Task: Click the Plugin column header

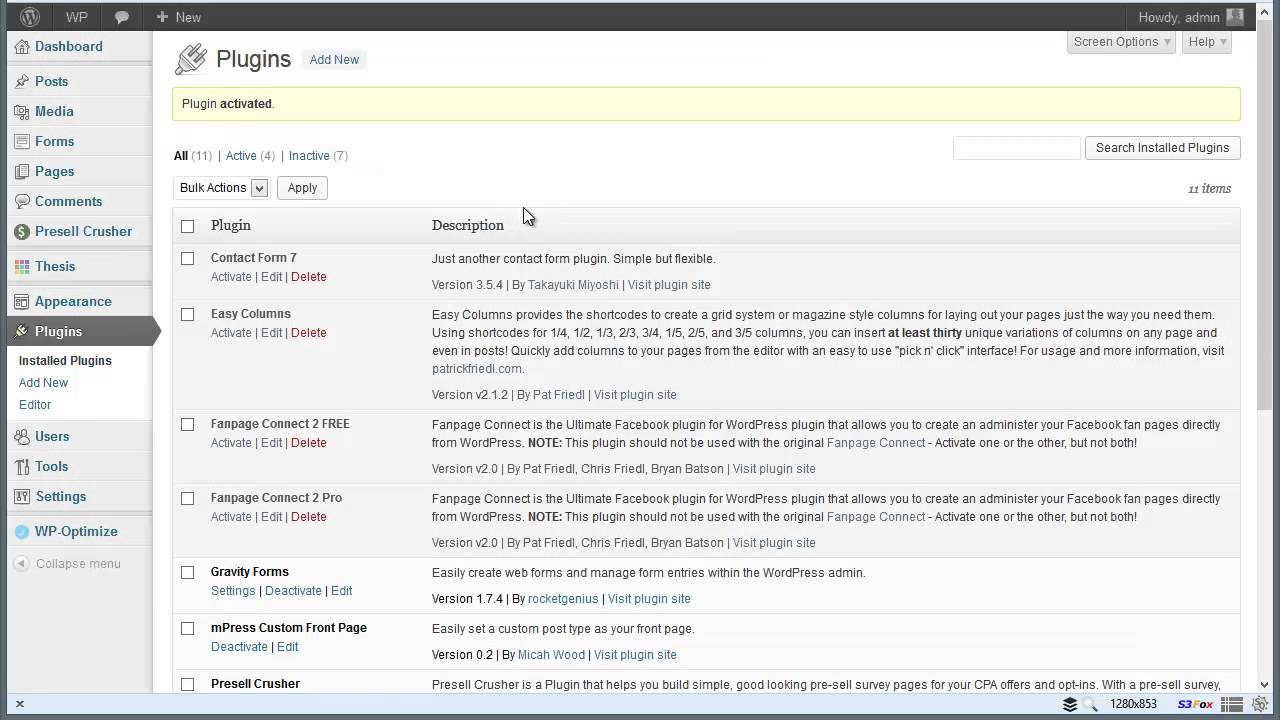Action: (x=231, y=226)
